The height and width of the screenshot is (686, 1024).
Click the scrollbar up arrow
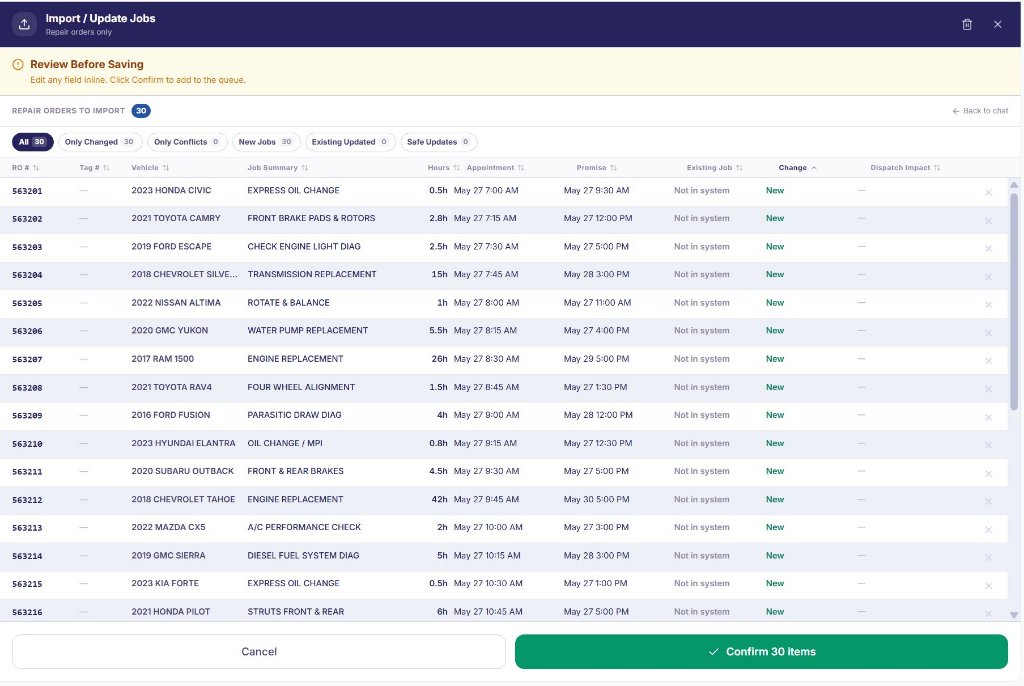pos(1014,186)
